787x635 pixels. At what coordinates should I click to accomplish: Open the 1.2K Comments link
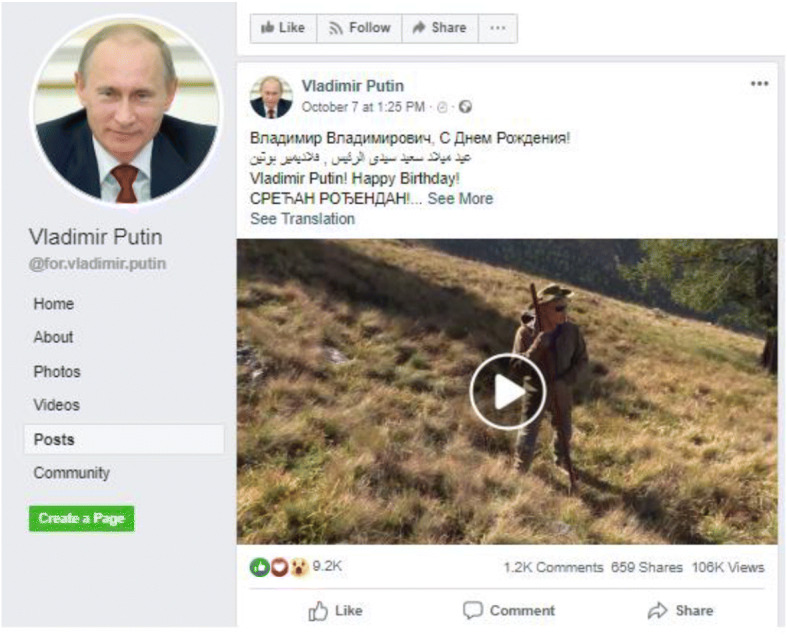553,567
